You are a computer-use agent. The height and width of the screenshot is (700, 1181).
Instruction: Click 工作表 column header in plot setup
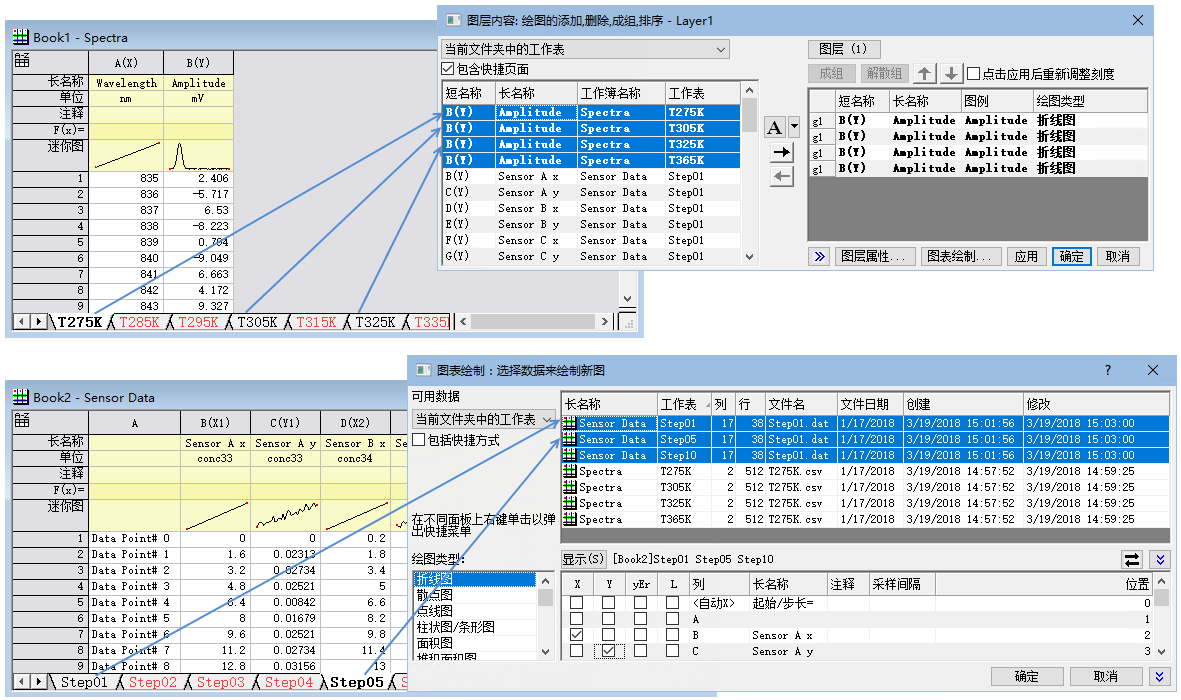(x=684, y=405)
